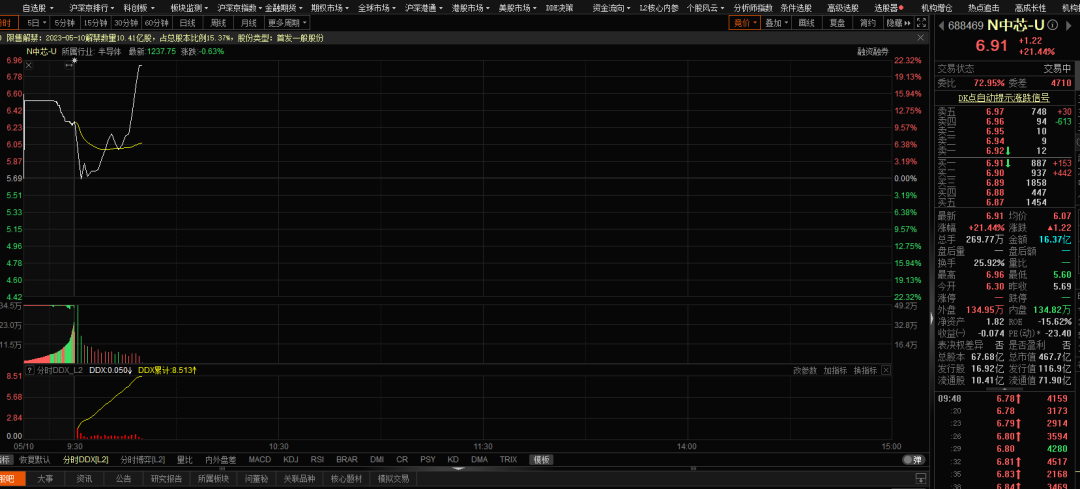Open the 叠加 overlay dropdown

click(x=777, y=23)
